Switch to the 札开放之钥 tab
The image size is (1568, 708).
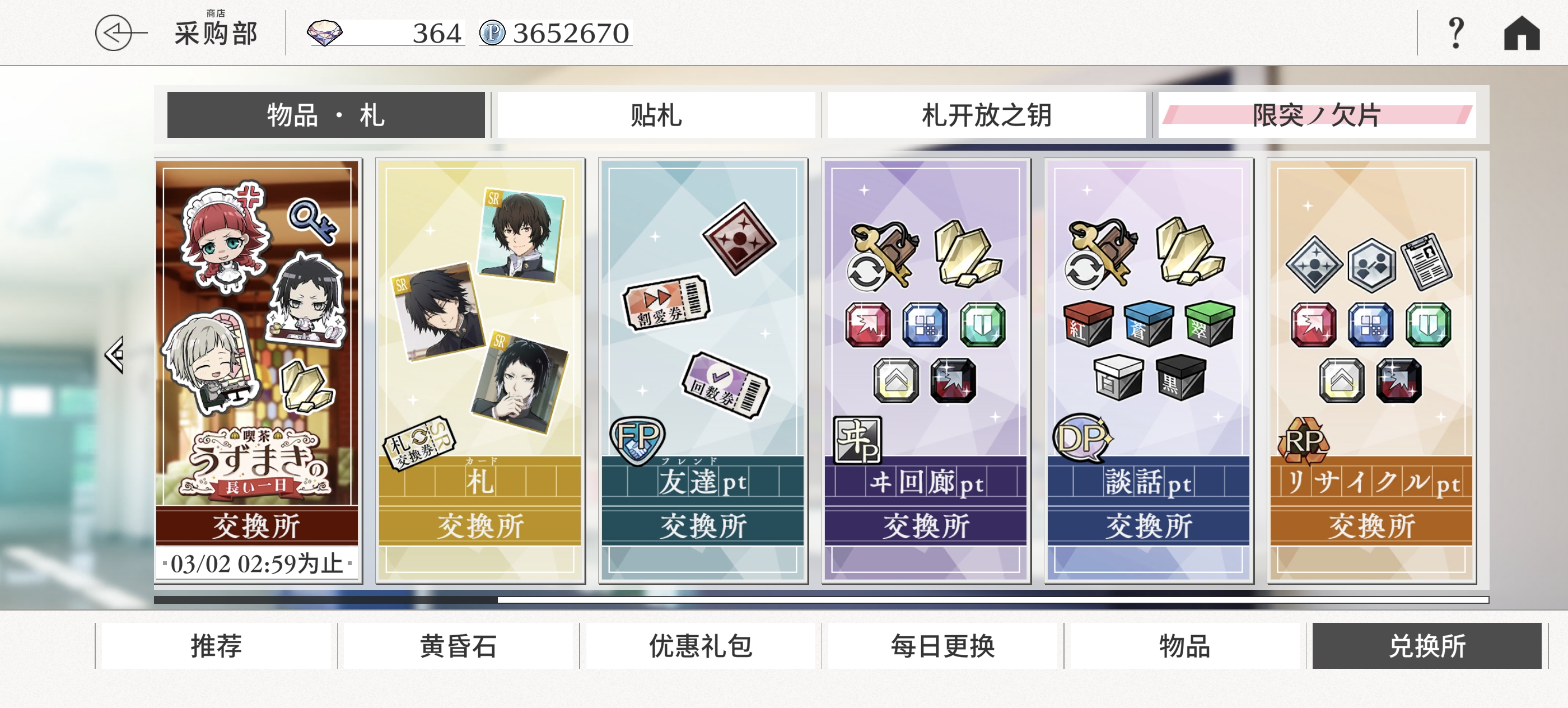(986, 115)
